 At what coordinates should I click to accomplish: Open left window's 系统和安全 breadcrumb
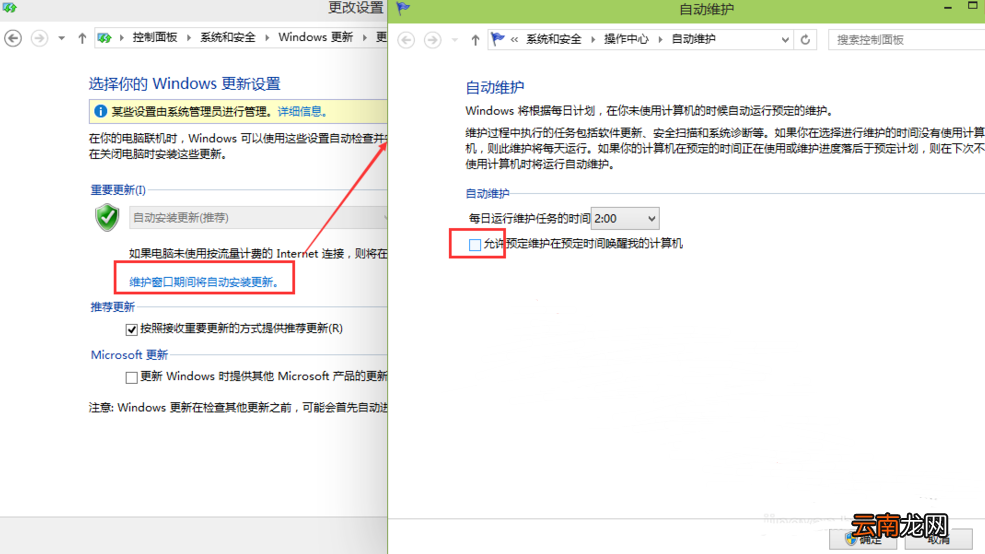coord(227,38)
